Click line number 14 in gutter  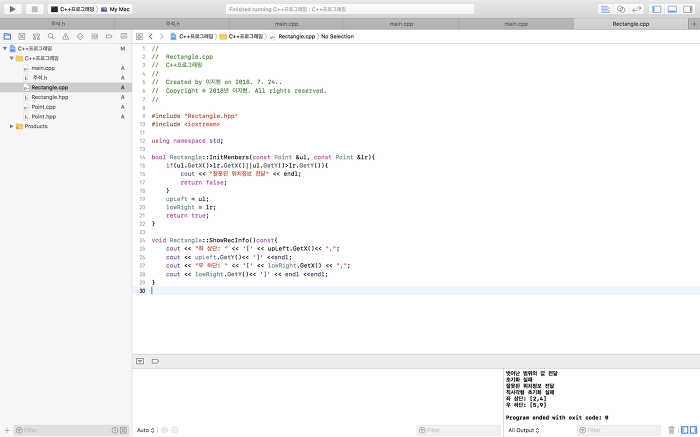coord(142,157)
